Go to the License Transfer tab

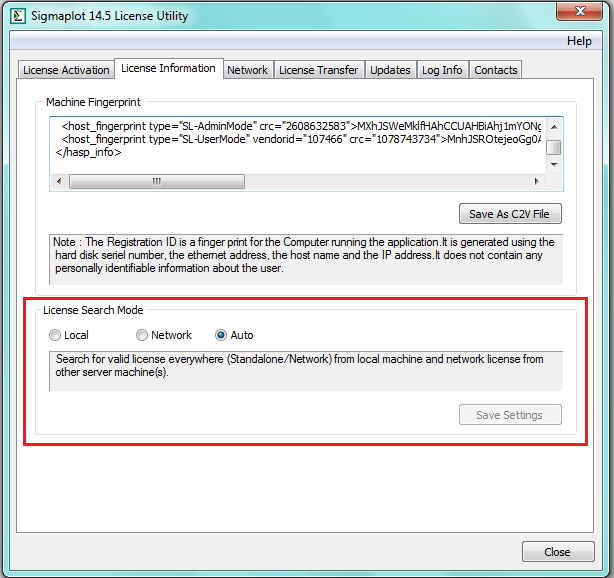[319, 70]
